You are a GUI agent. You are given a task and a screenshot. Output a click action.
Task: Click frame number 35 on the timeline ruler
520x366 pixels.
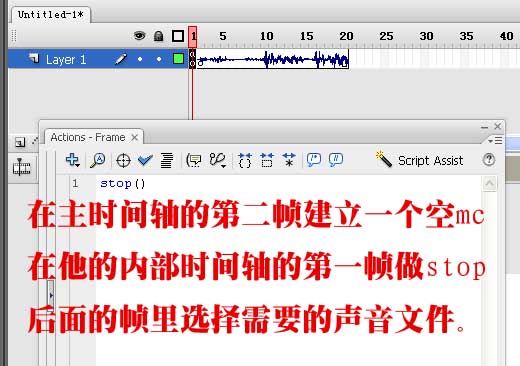tap(466, 36)
